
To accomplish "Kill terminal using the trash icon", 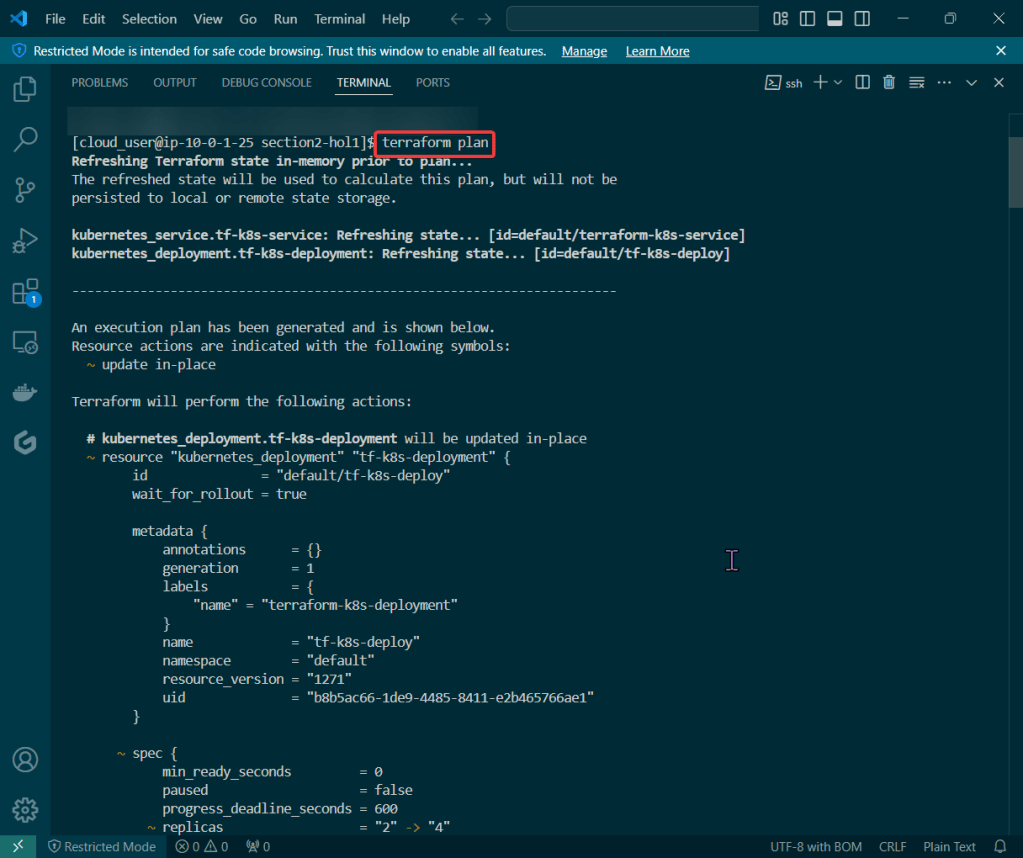I will [889, 83].
